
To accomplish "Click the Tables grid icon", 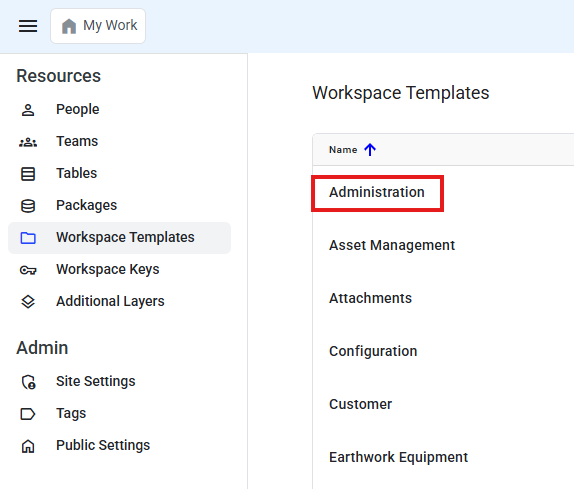I will 28,174.
